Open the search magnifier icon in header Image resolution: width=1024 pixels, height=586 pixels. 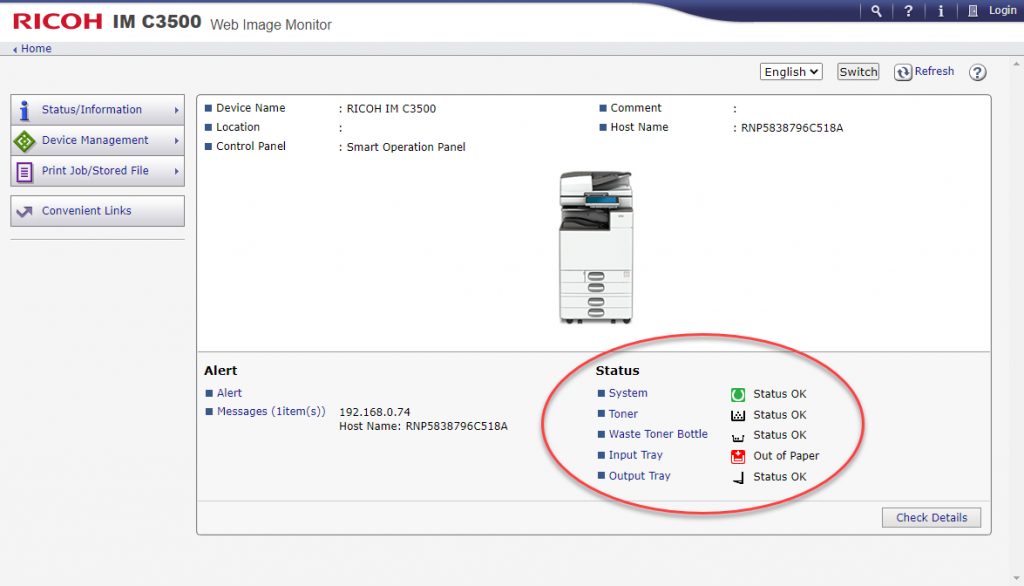tap(876, 10)
